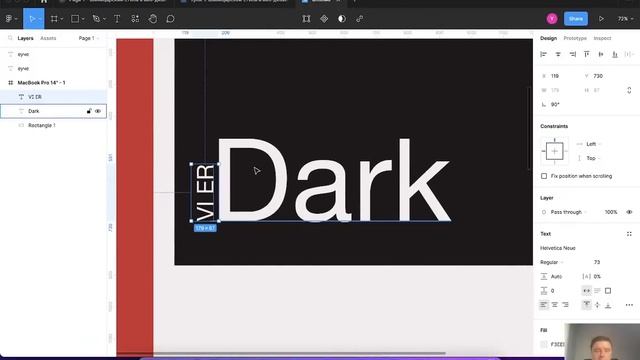Toggle visibility of the Dark layer
The width and height of the screenshot is (640, 360).
coord(98,111)
